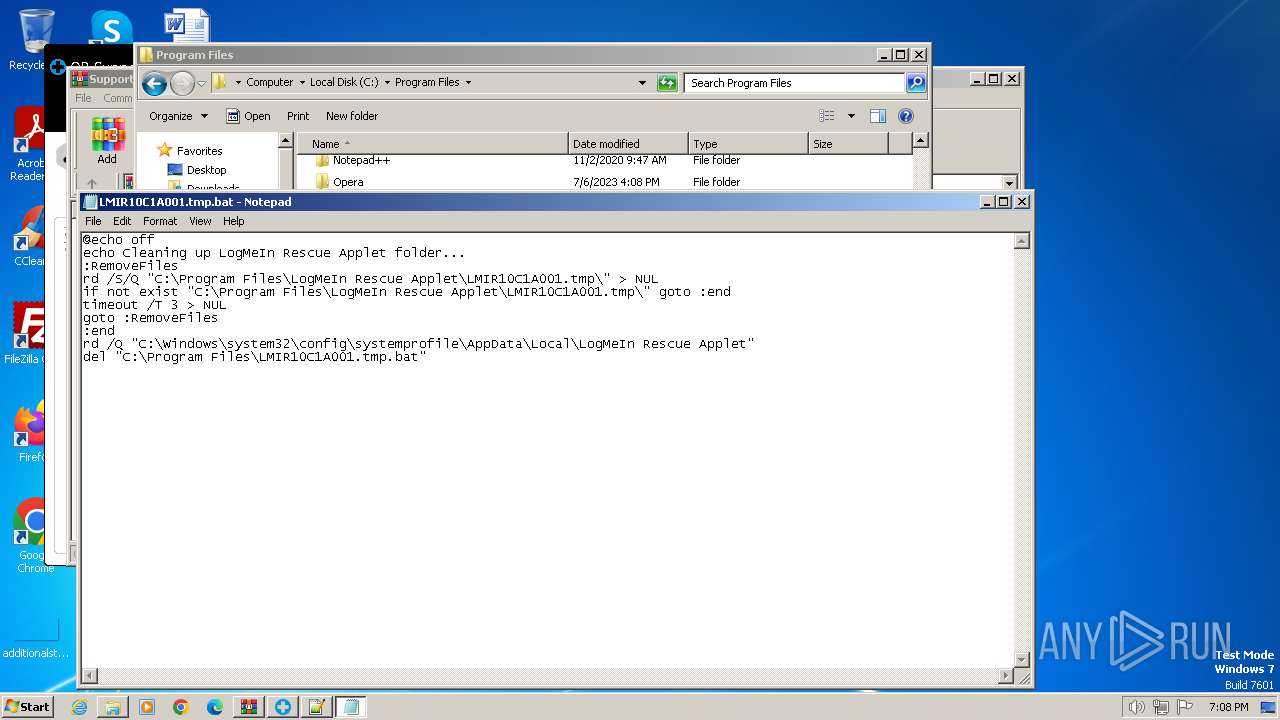Click the '@echo off' line in Notepad
This screenshot has height=720, width=1280.
click(118, 240)
